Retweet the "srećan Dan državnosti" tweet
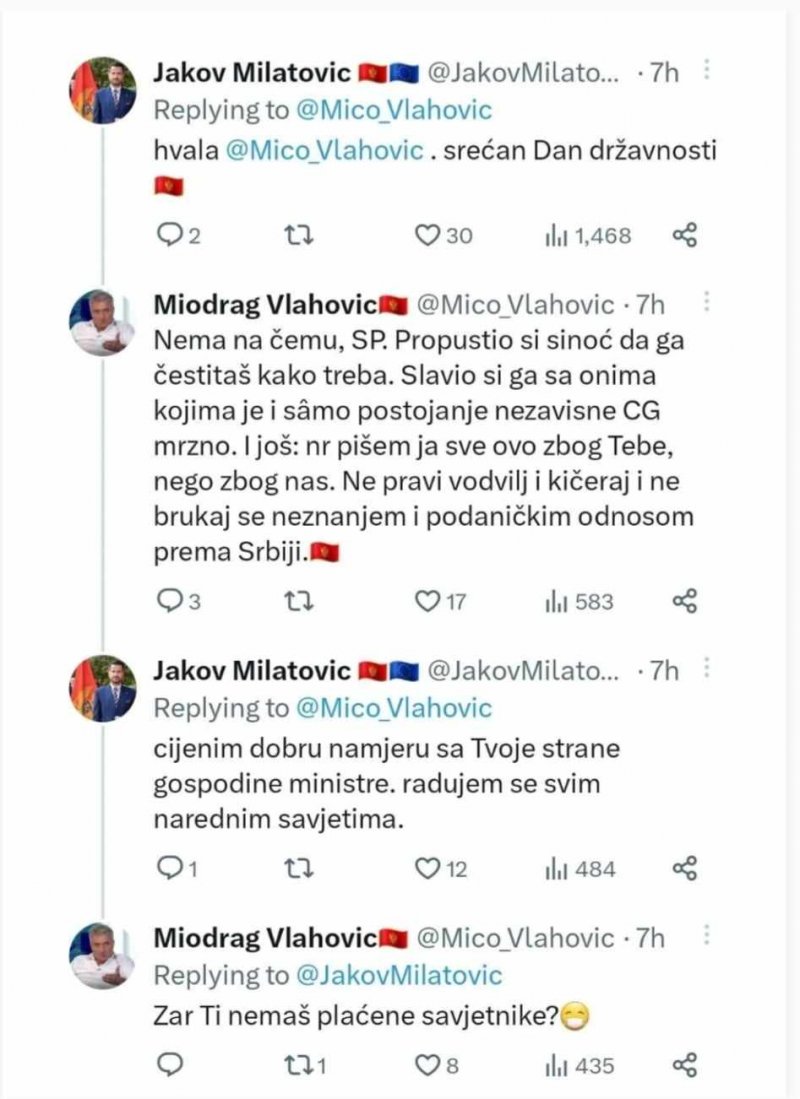The image size is (800, 1099). 298,235
